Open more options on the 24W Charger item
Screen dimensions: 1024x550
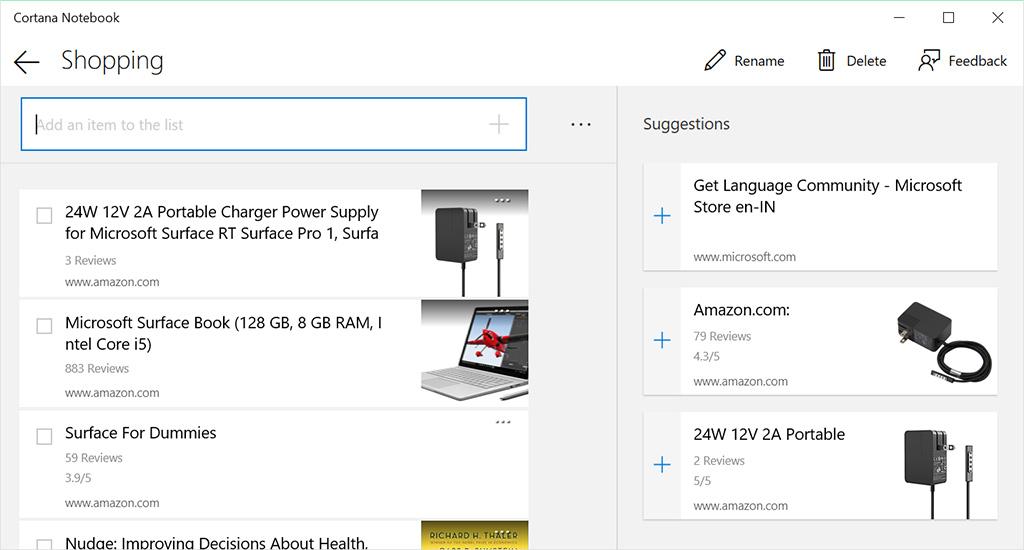click(502, 200)
